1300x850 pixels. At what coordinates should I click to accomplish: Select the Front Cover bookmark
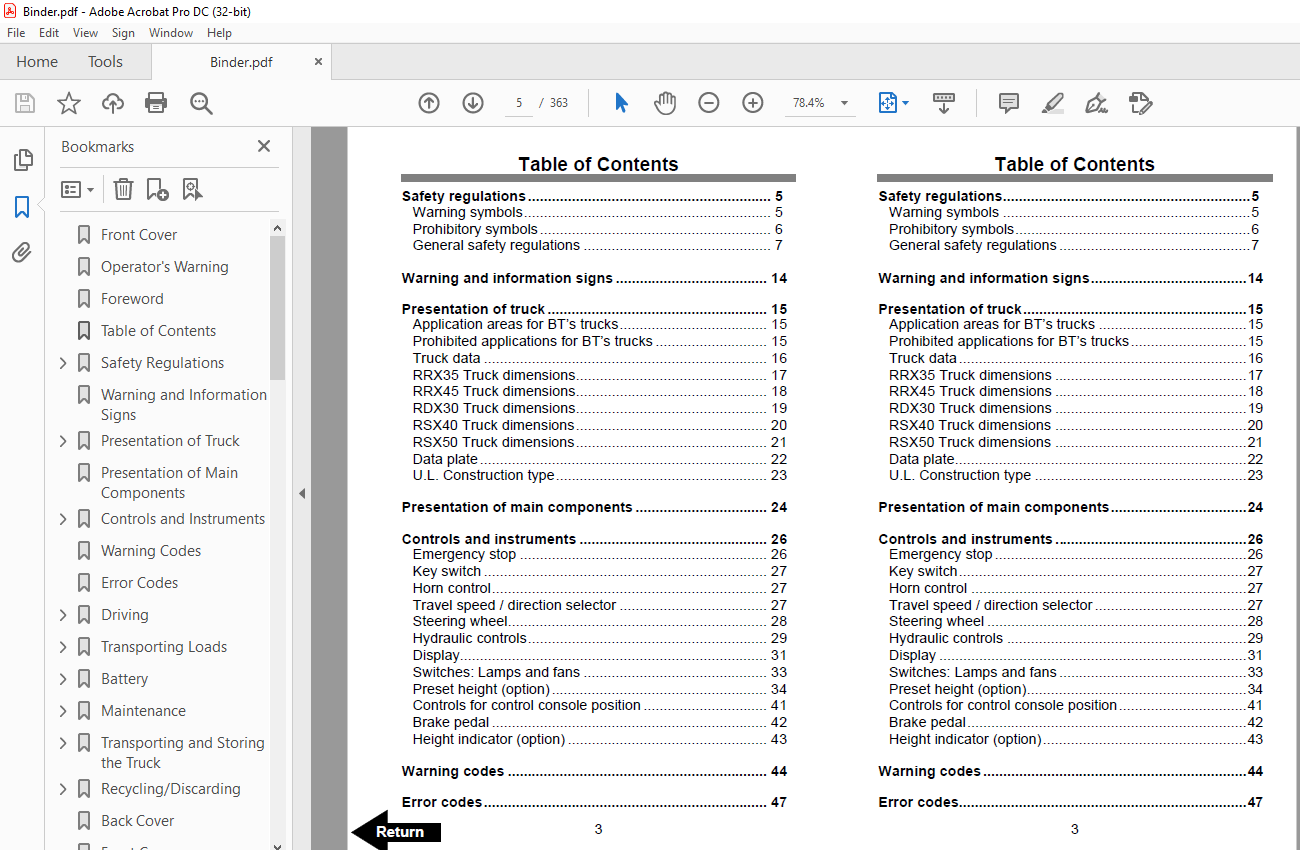pos(139,235)
